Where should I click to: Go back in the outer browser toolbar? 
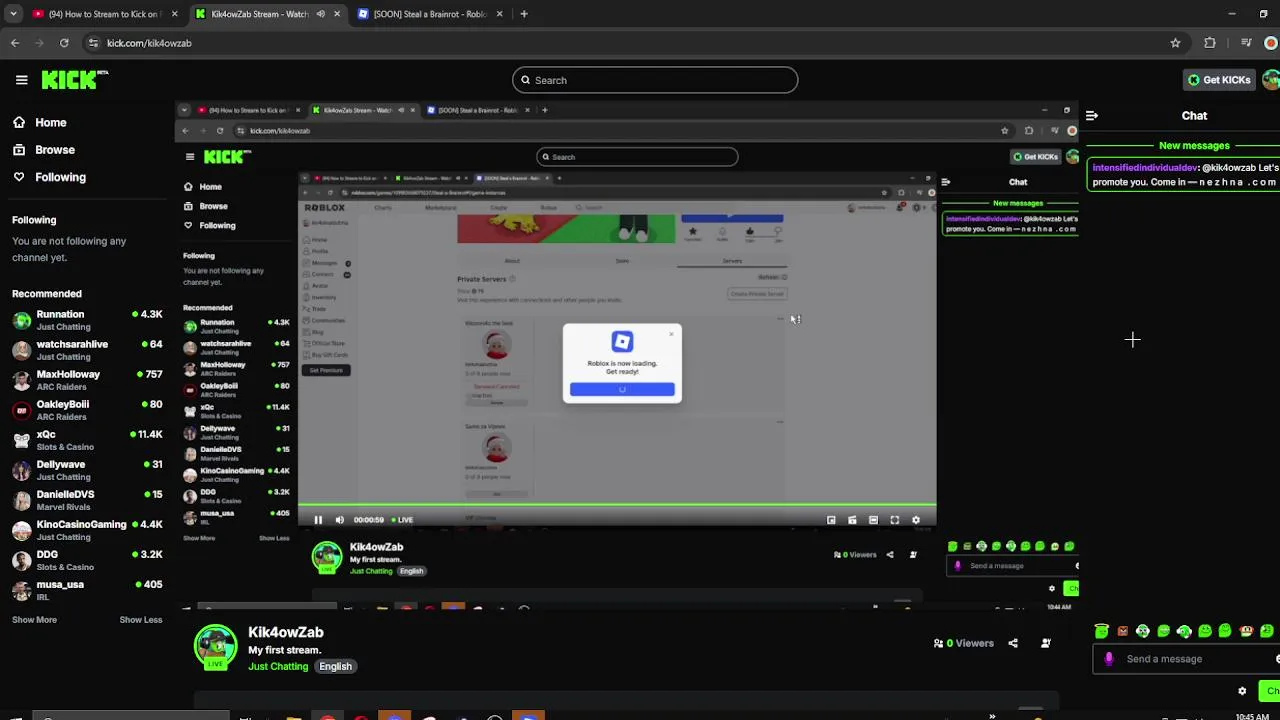click(15, 43)
